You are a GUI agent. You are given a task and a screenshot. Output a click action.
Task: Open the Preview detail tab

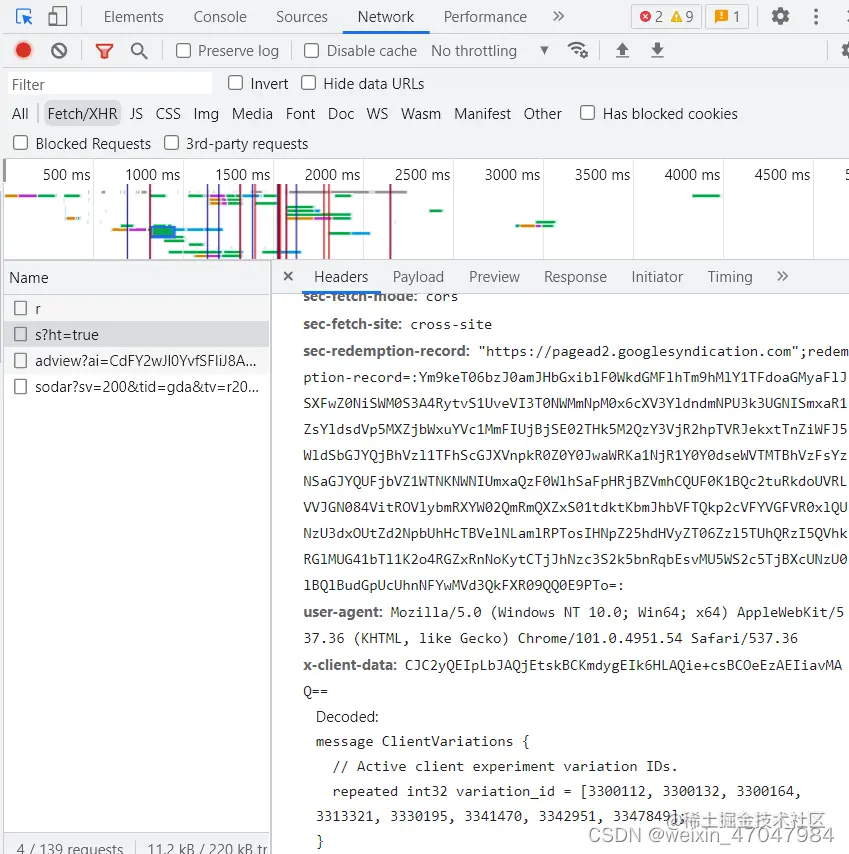(x=494, y=277)
